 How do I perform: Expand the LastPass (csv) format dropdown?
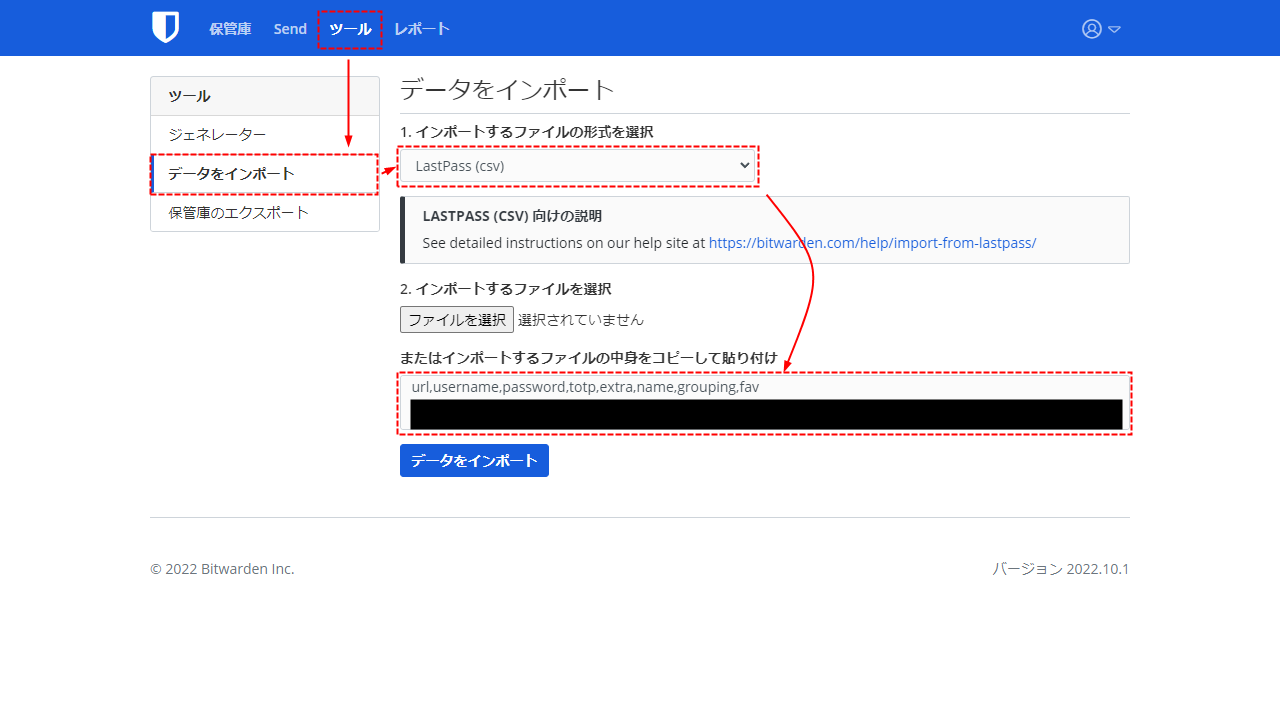[x=578, y=165]
